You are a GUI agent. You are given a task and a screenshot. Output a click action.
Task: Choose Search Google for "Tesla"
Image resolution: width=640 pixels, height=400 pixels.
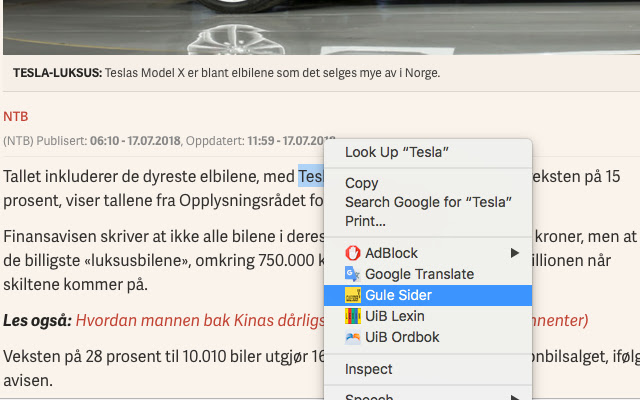point(428,202)
